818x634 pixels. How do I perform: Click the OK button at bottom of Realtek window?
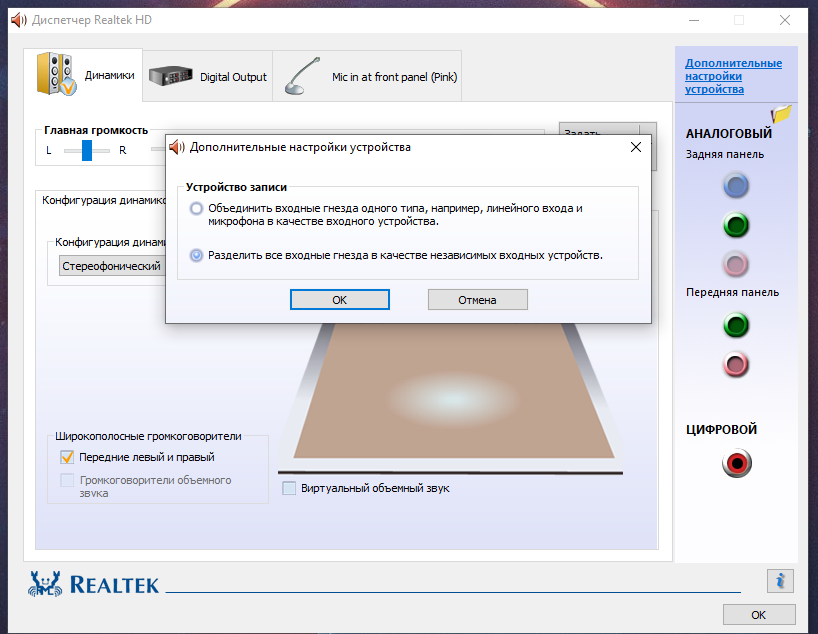coord(759,615)
